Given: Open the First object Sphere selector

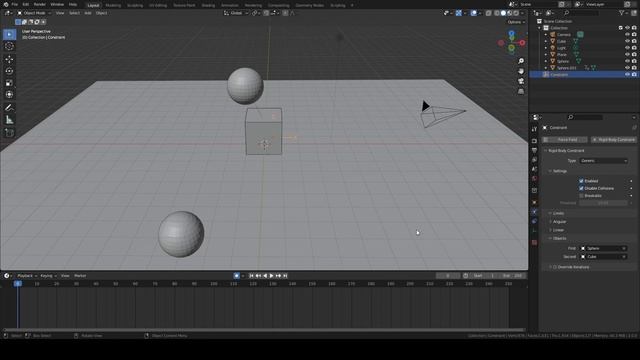Looking at the screenshot, I should (603, 248).
